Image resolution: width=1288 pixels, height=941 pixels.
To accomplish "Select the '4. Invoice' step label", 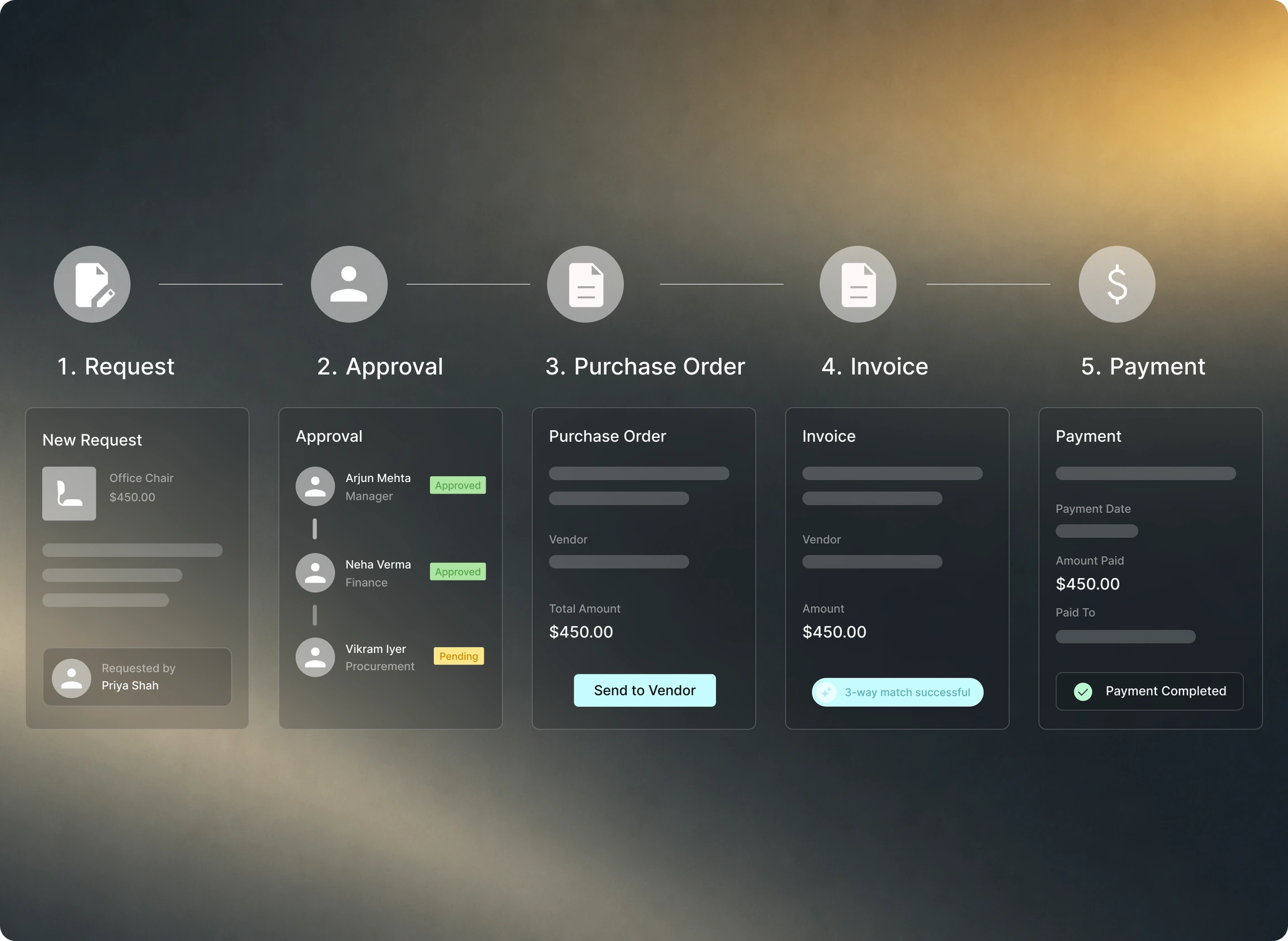I will pos(875,366).
